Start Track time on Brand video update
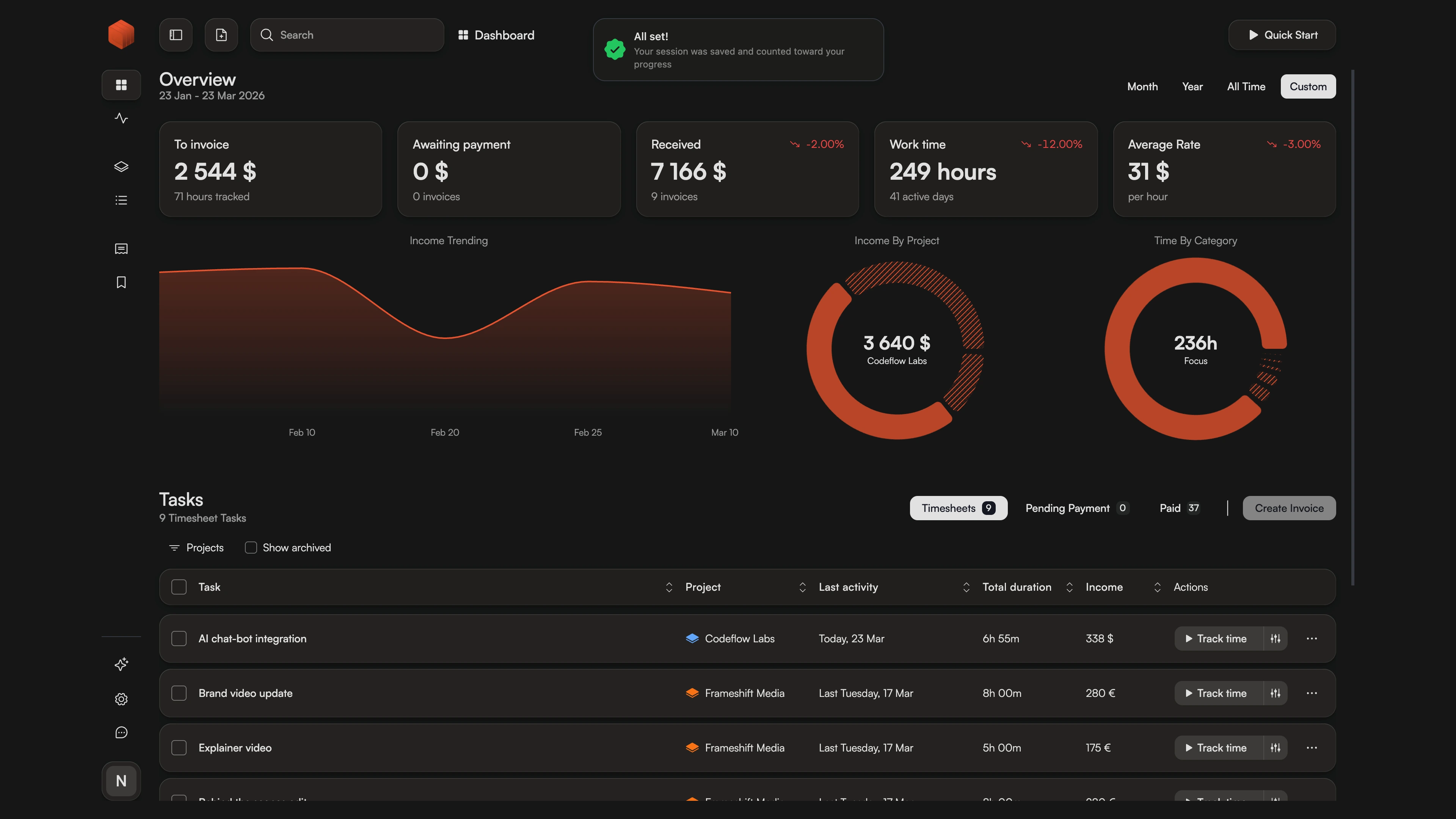Image resolution: width=1456 pixels, height=819 pixels. 1221,693
